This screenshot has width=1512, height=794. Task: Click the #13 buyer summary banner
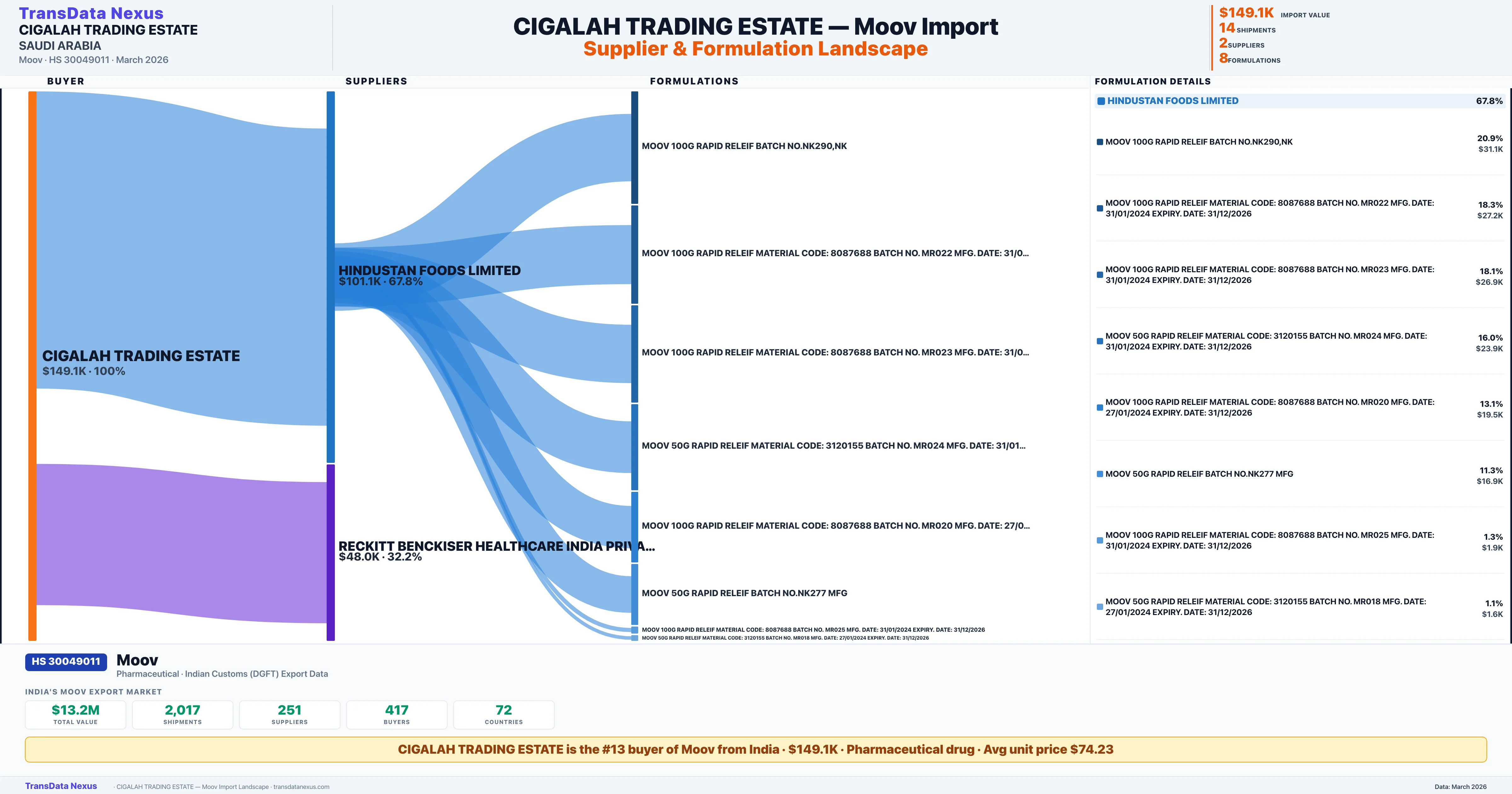tap(756, 749)
